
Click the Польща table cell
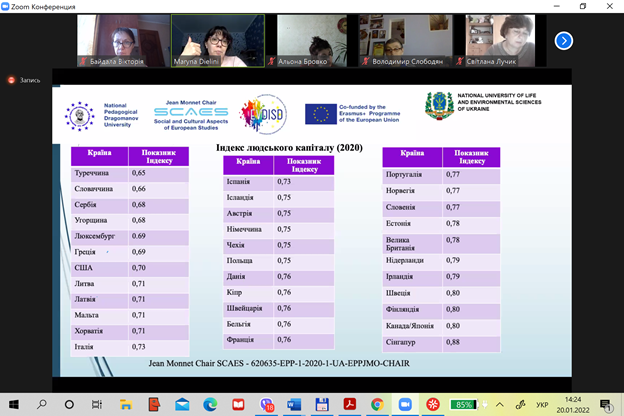click(x=248, y=261)
